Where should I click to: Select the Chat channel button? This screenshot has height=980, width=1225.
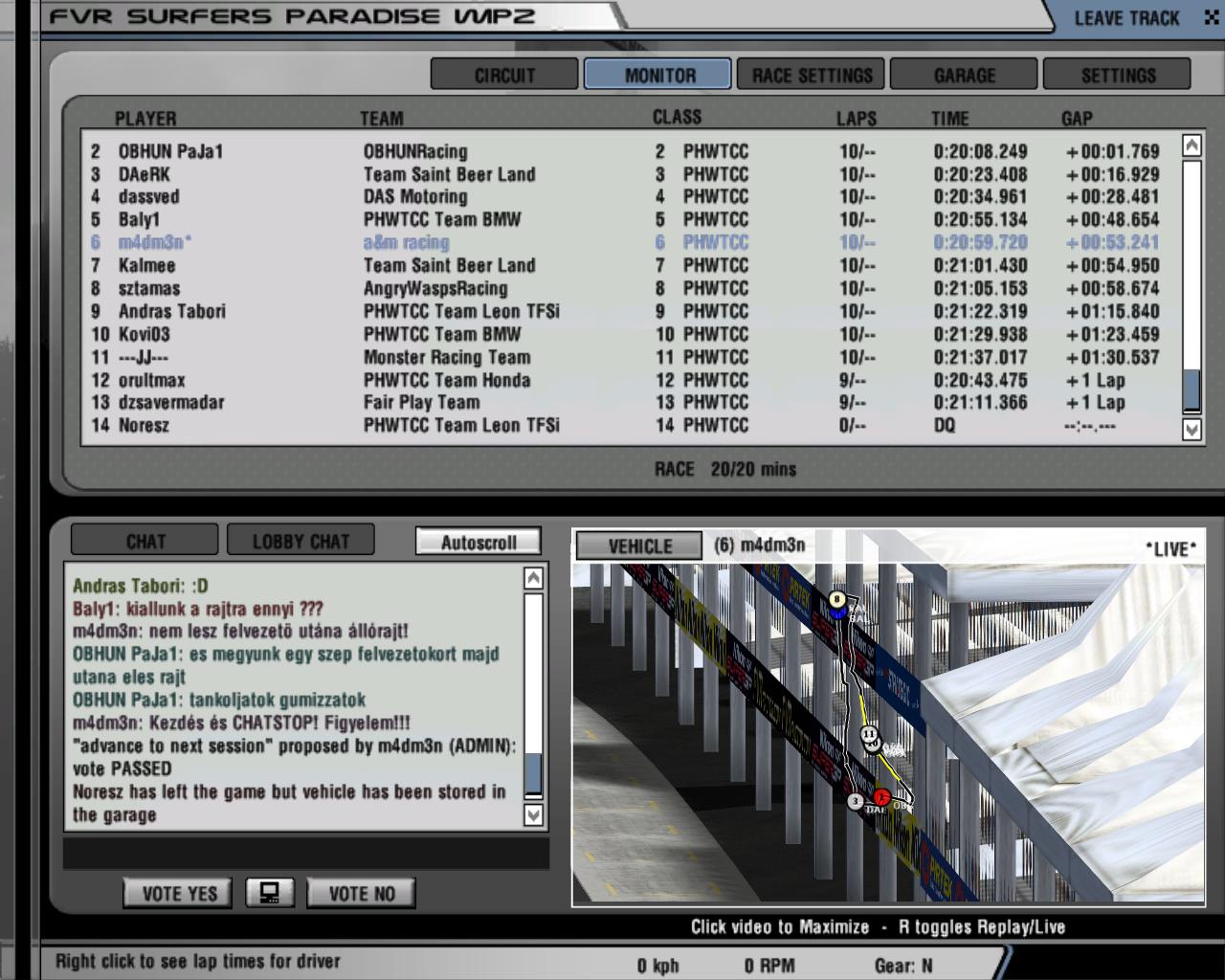point(145,542)
